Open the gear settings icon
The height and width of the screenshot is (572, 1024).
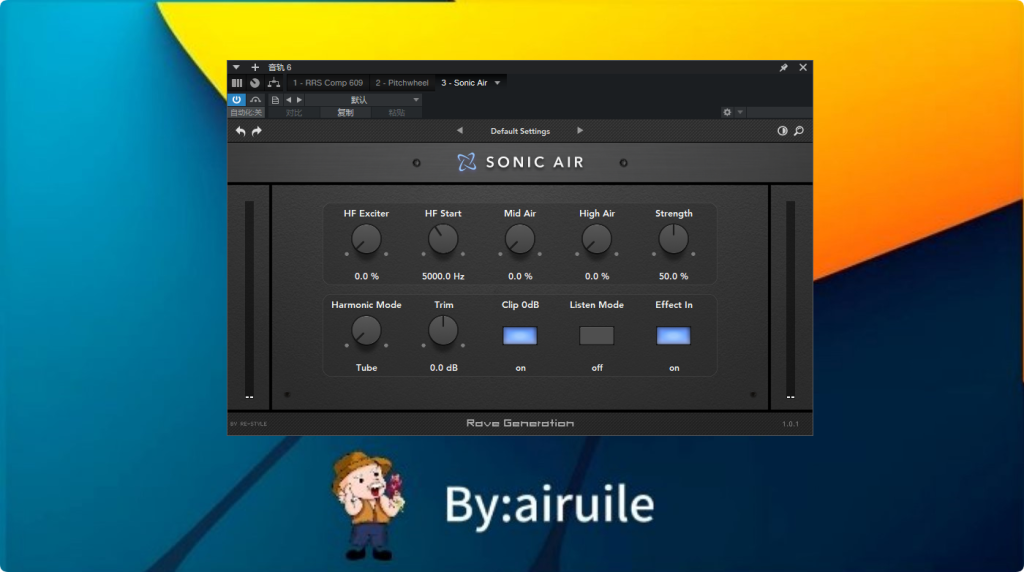tap(727, 112)
